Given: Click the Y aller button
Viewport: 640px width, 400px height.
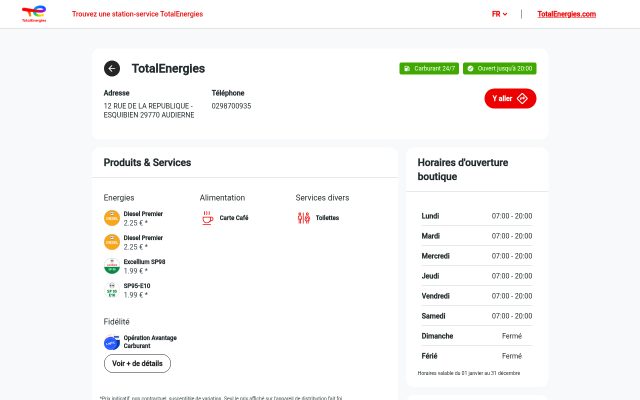Looking at the screenshot, I should point(510,98).
